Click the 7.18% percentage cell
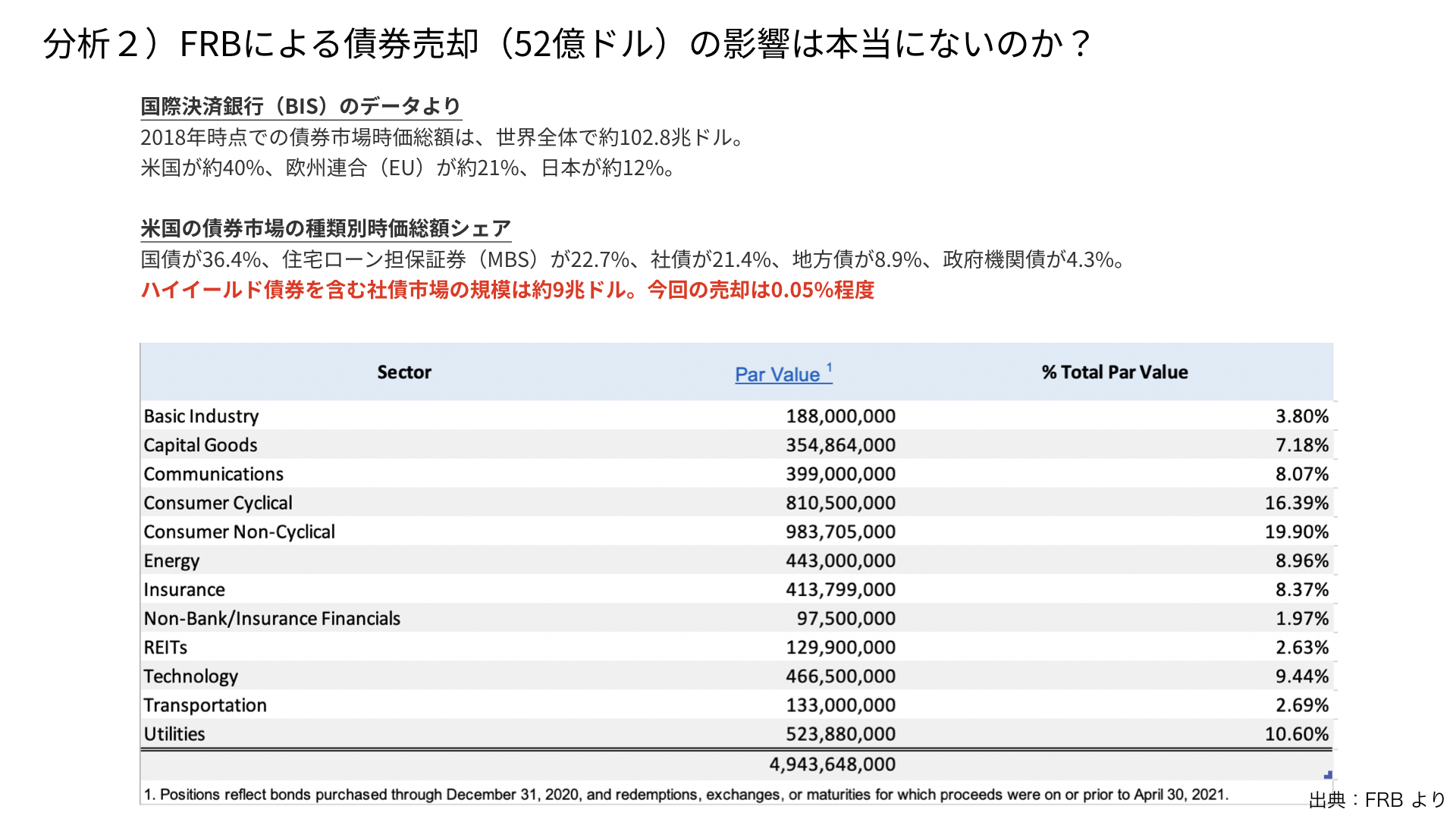Screen dimensions: 1456x819 point(1302,445)
